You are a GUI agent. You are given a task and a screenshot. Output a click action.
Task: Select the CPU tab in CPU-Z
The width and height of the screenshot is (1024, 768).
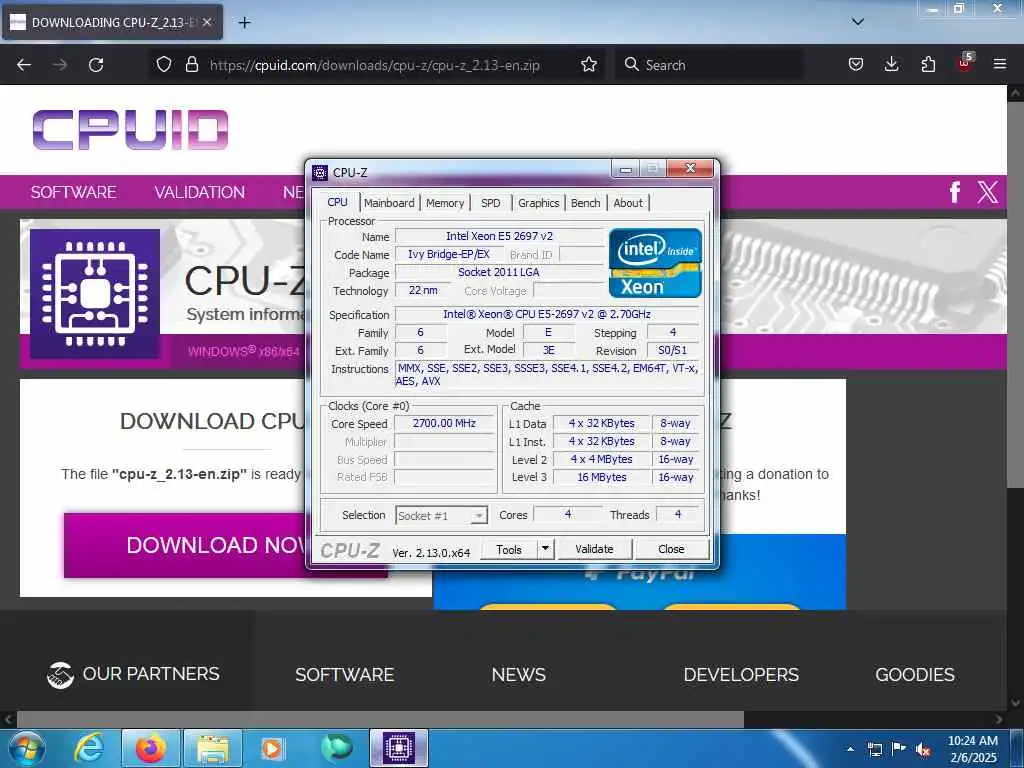pos(338,202)
